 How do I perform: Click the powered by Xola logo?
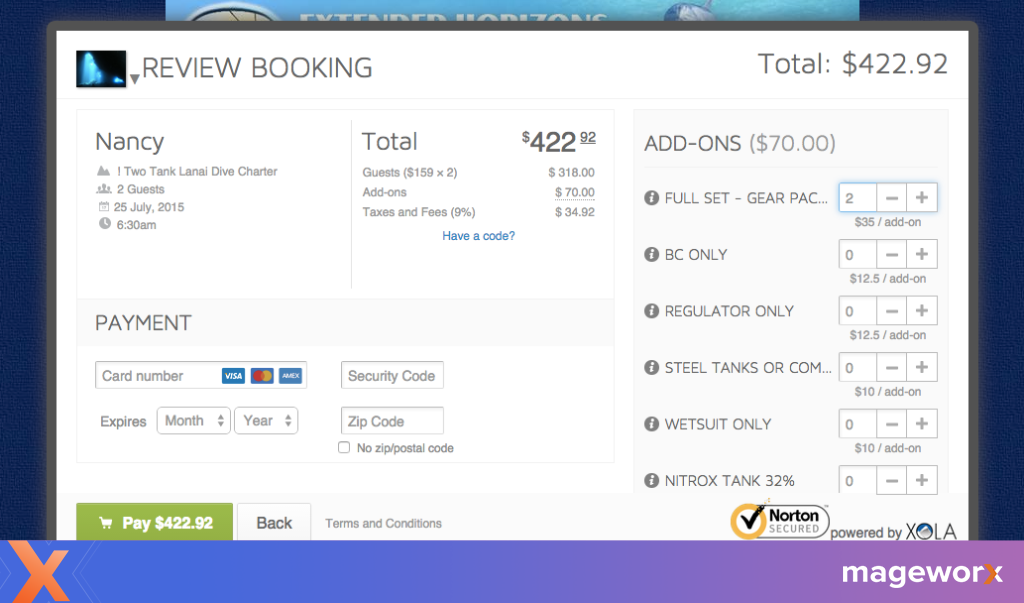893,532
